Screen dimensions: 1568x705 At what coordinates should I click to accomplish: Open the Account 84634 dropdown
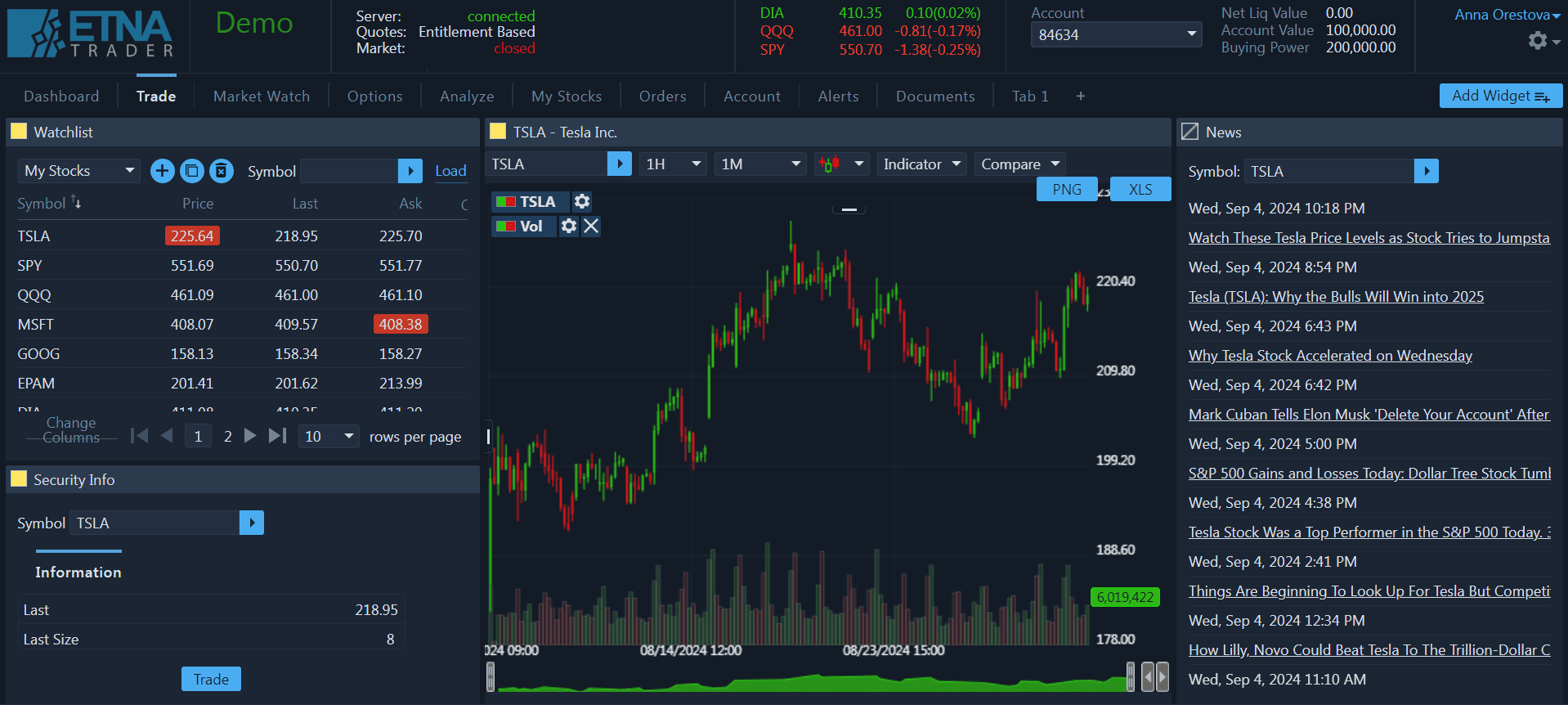point(1116,34)
